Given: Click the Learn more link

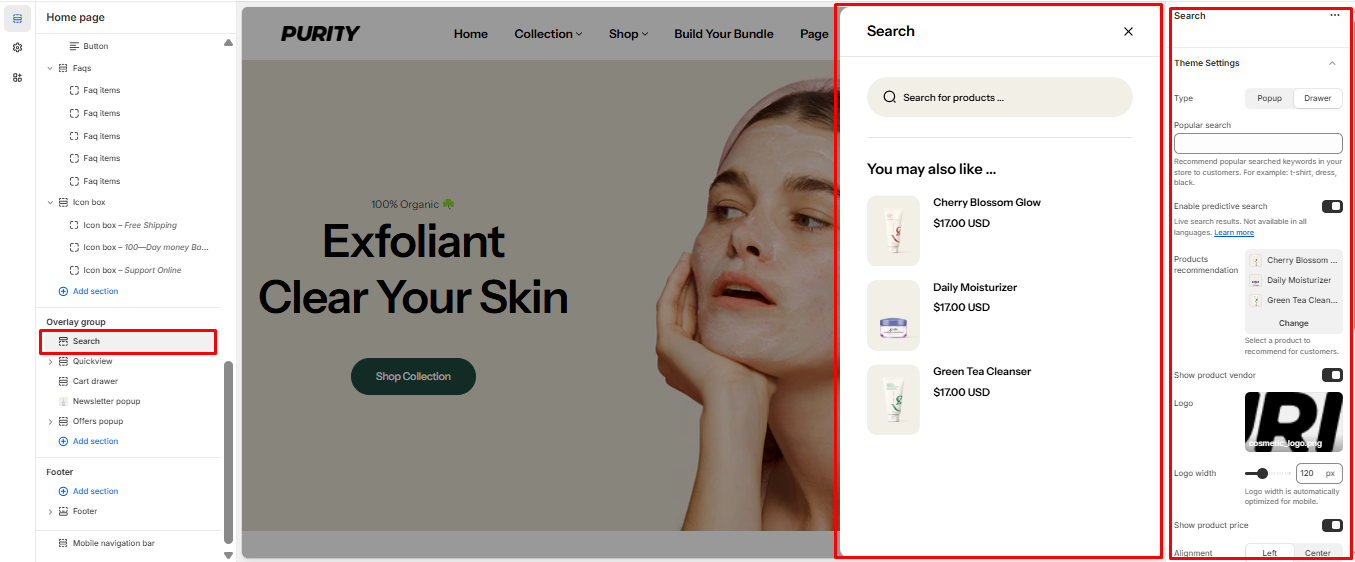Looking at the screenshot, I should (1233, 233).
